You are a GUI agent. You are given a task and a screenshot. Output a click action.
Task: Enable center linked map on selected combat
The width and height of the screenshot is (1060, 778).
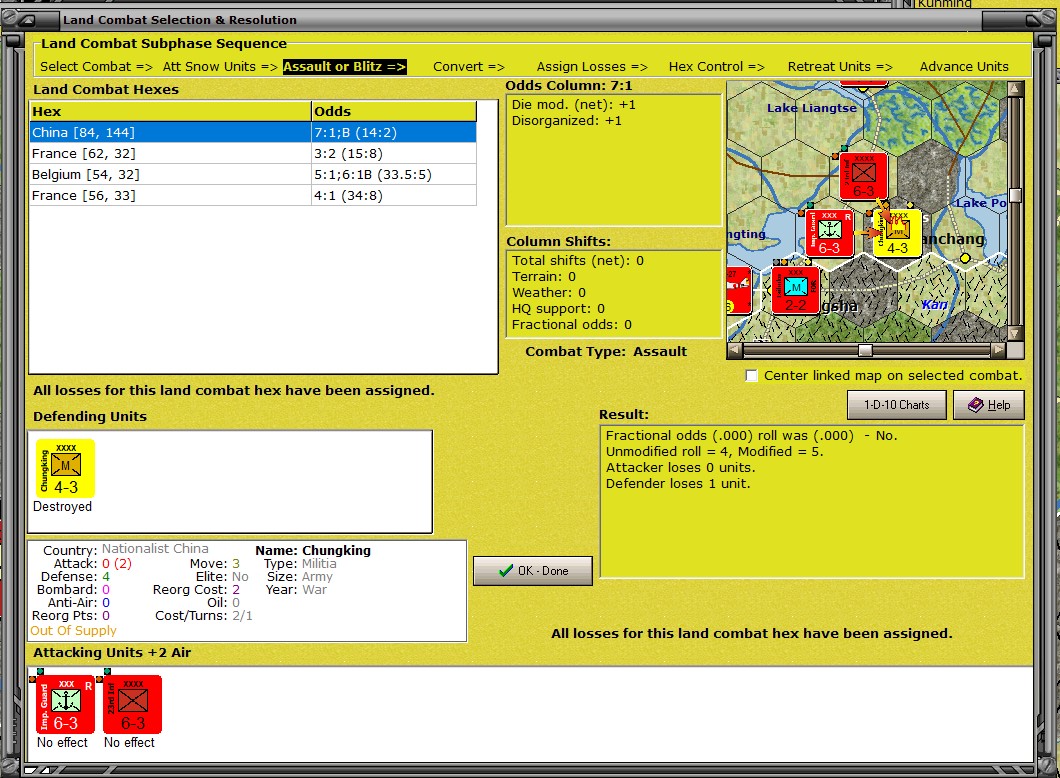pyautogui.click(x=751, y=375)
